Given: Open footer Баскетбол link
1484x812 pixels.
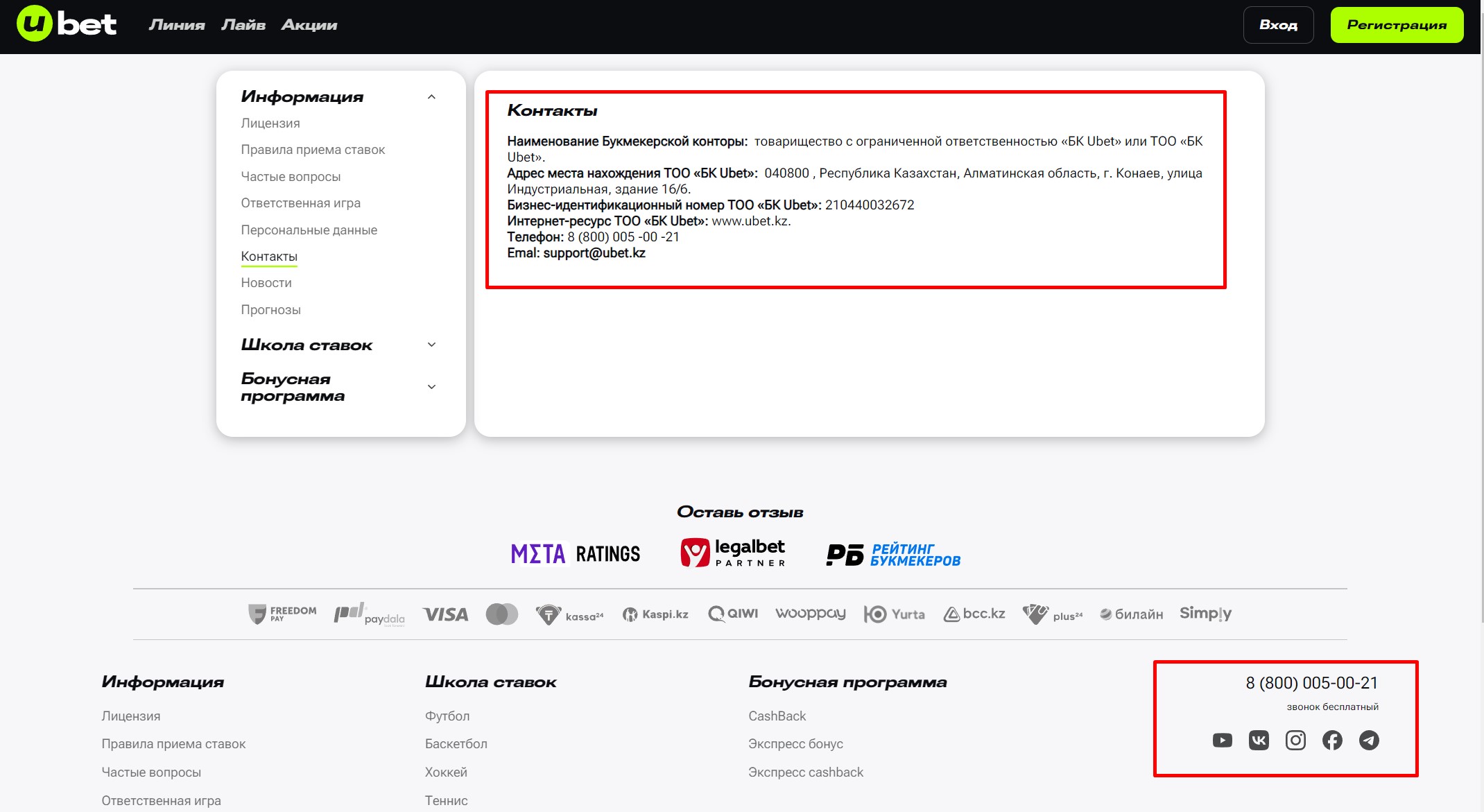Looking at the screenshot, I should pyautogui.click(x=456, y=744).
